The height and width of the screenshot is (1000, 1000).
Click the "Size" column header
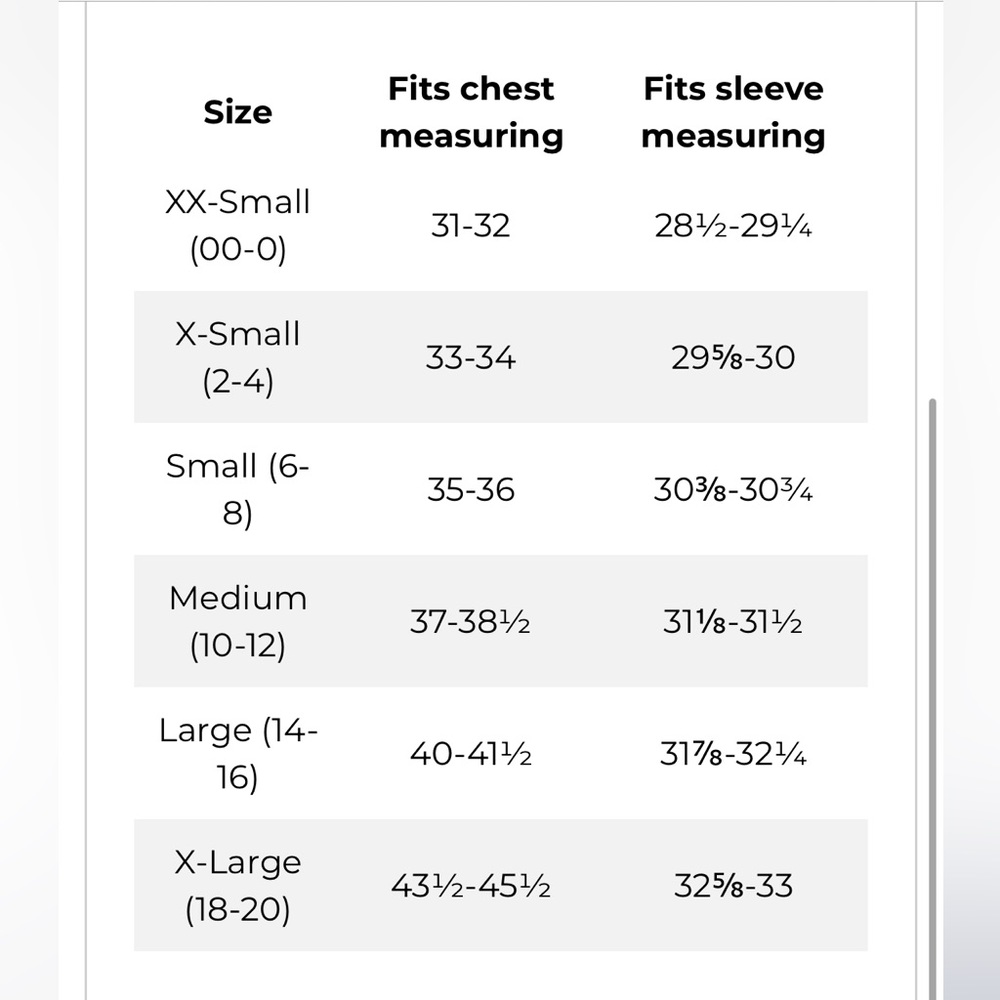click(x=238, y=112)
